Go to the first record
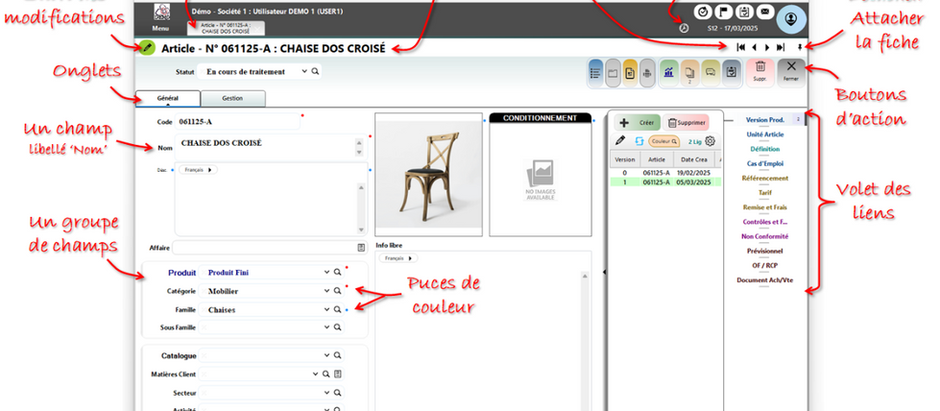Image resolution: width=940 pixels, height=411 pixels. (741, 47)
